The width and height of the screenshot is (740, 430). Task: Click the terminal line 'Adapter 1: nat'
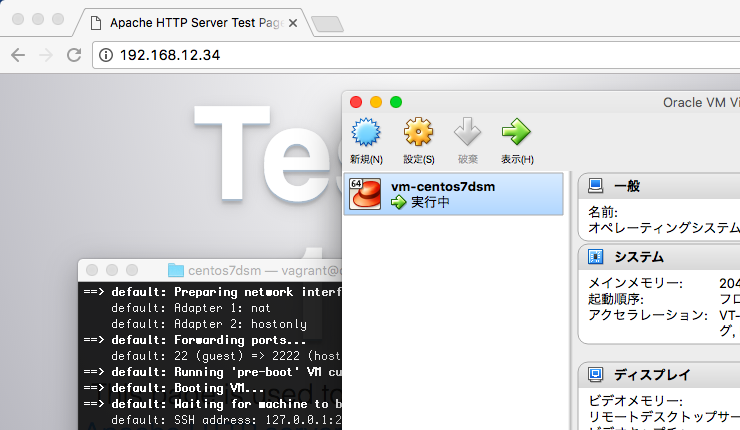[191, 308]
